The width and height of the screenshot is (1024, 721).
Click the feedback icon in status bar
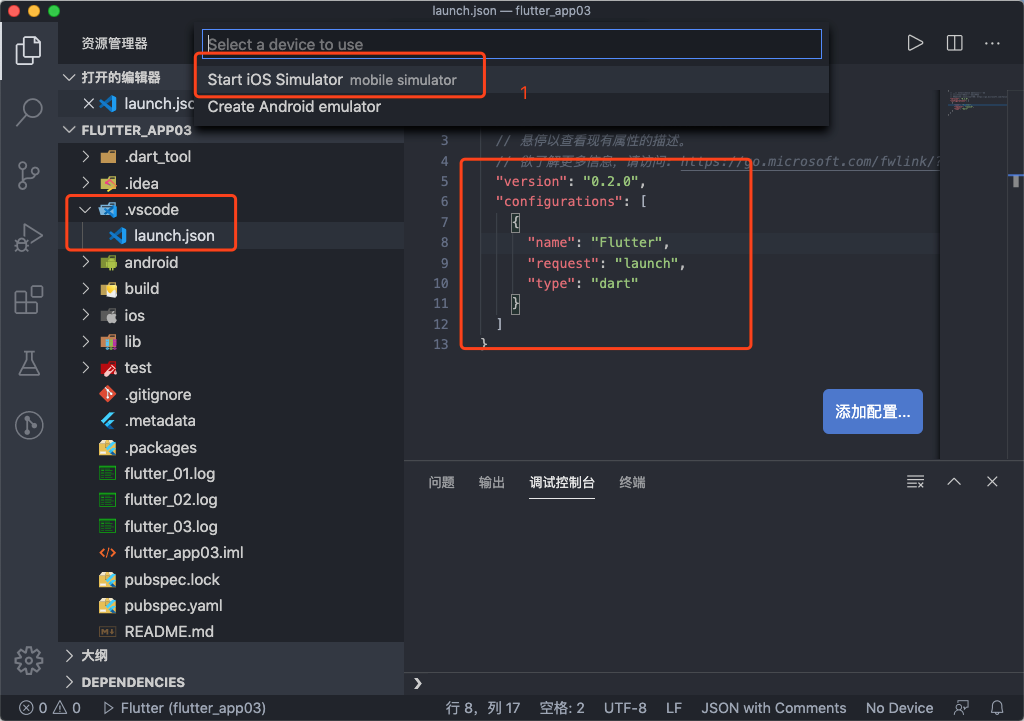[961, 708]
